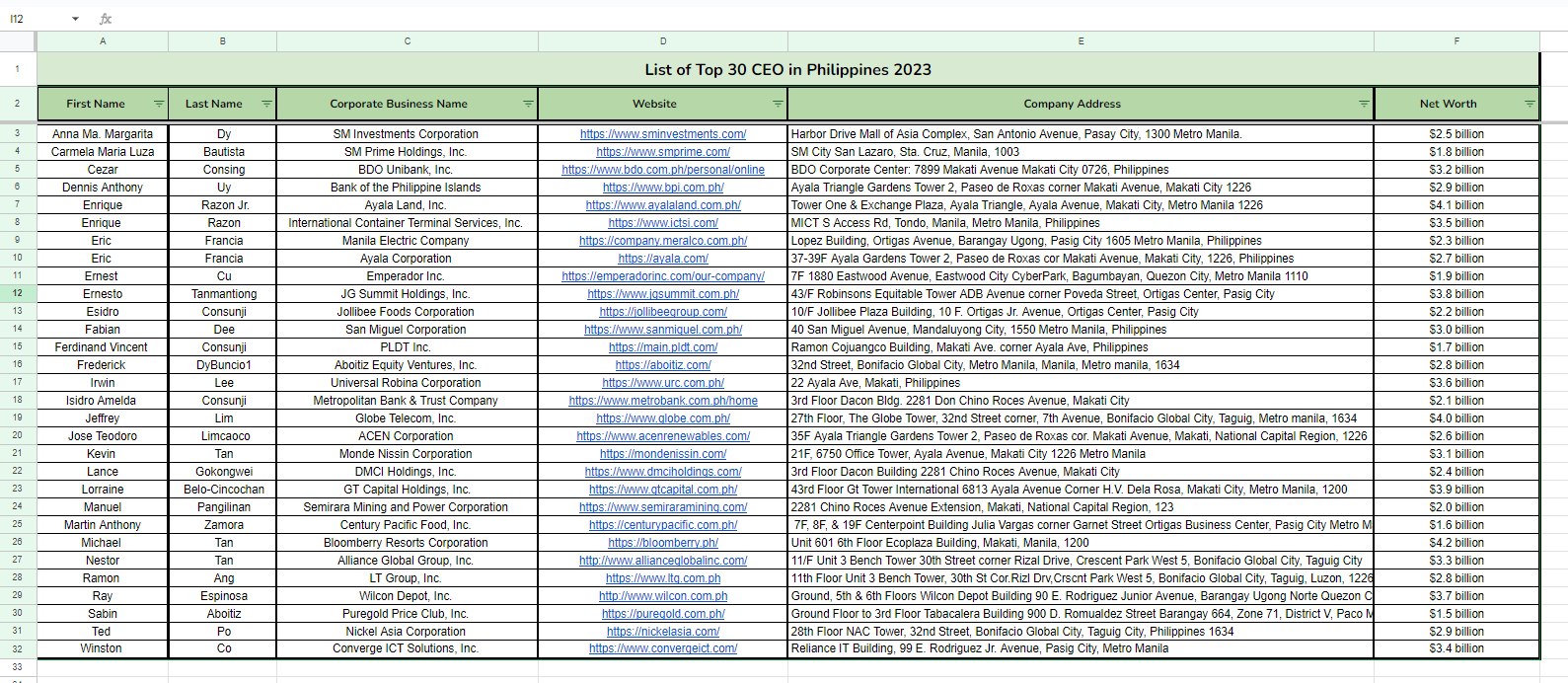
Task: Select the cell 'Jollibee Foods Corporation'
Action: pyautogui.click(x=406, y=312)
